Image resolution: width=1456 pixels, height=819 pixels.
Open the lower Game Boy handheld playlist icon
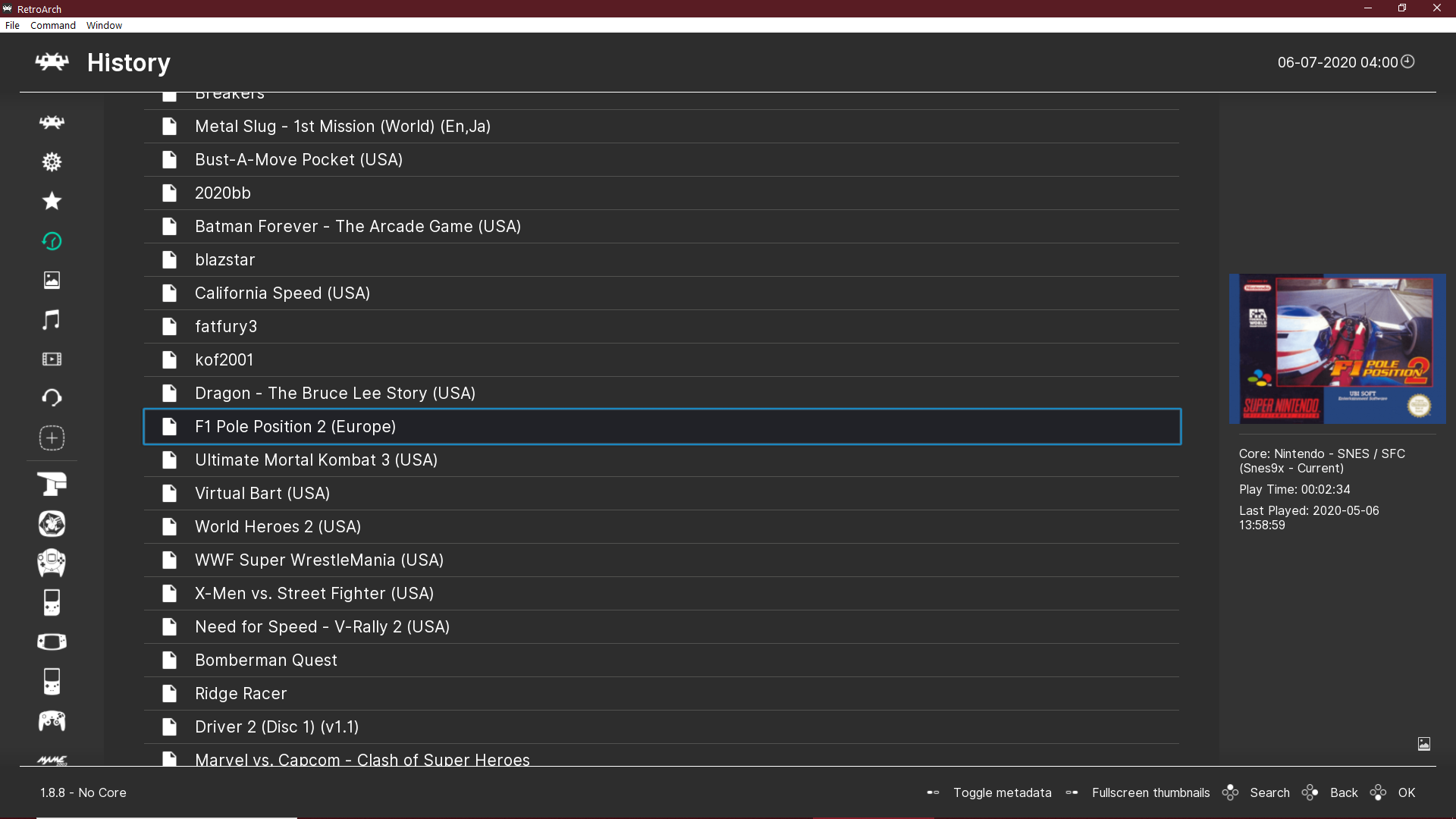click(52, 681)
